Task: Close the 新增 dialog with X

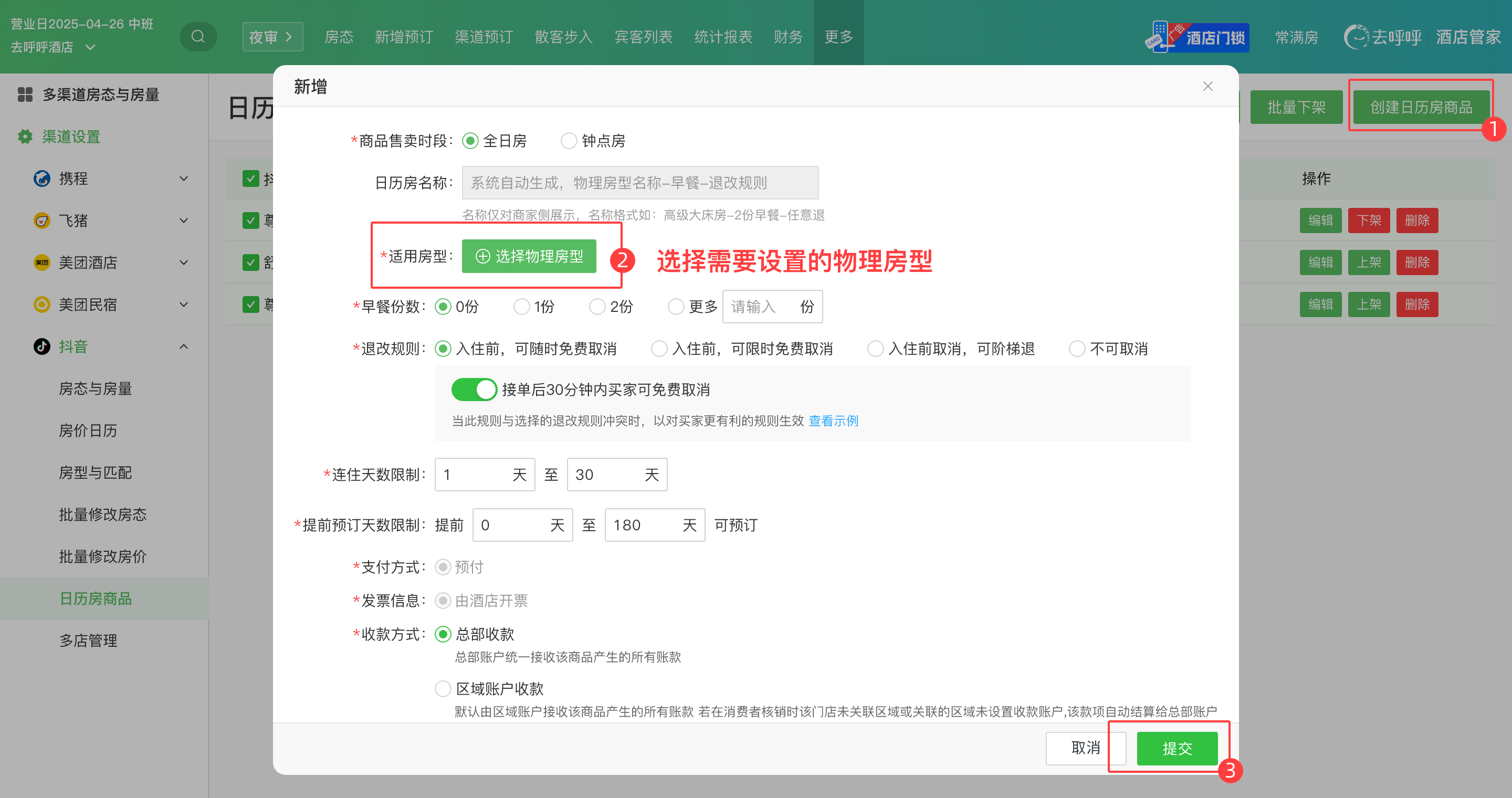Action: click(1207, 87)
